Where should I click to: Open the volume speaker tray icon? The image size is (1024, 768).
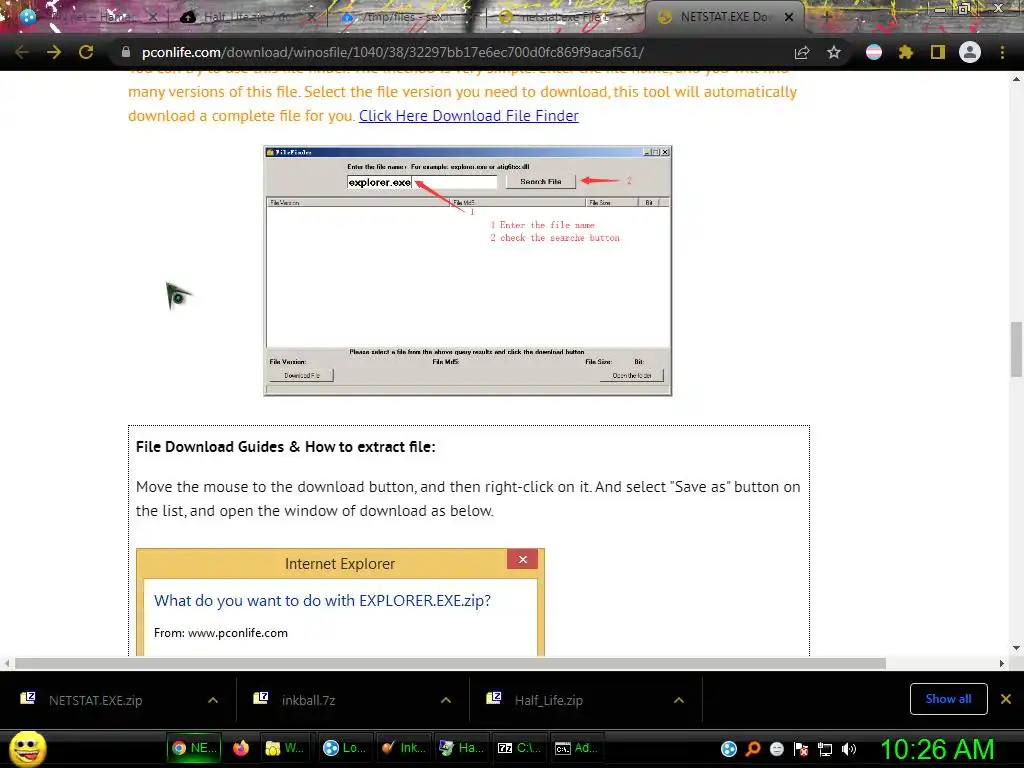tap(849, 749)
